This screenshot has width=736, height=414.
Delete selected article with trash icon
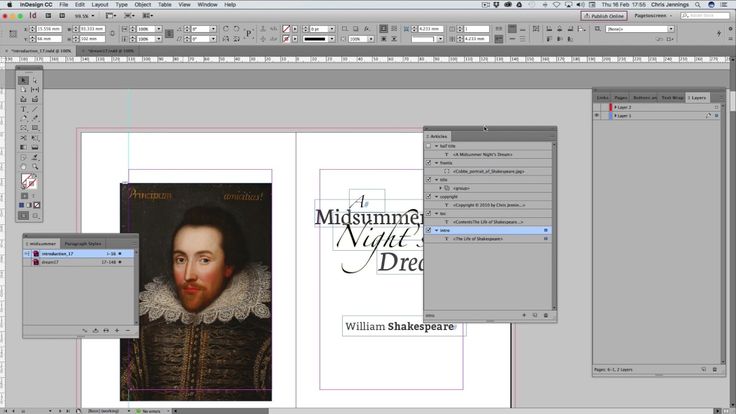546,315
